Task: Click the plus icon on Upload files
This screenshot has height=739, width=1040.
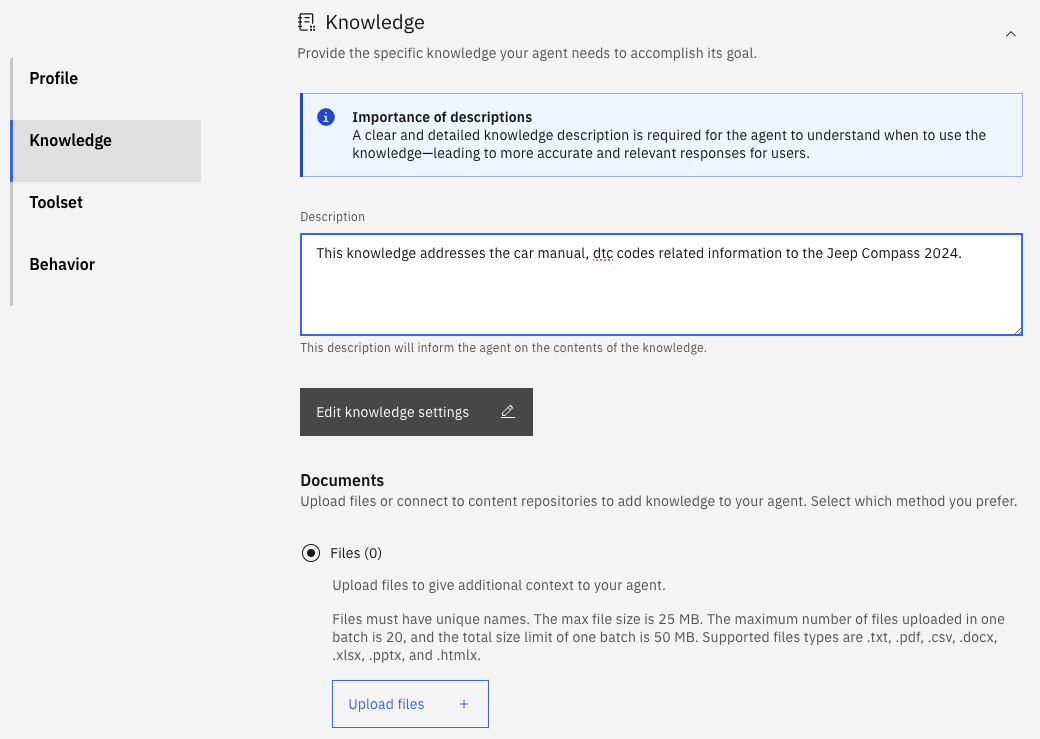Action: pyautogui.click(x=464, y=705)
